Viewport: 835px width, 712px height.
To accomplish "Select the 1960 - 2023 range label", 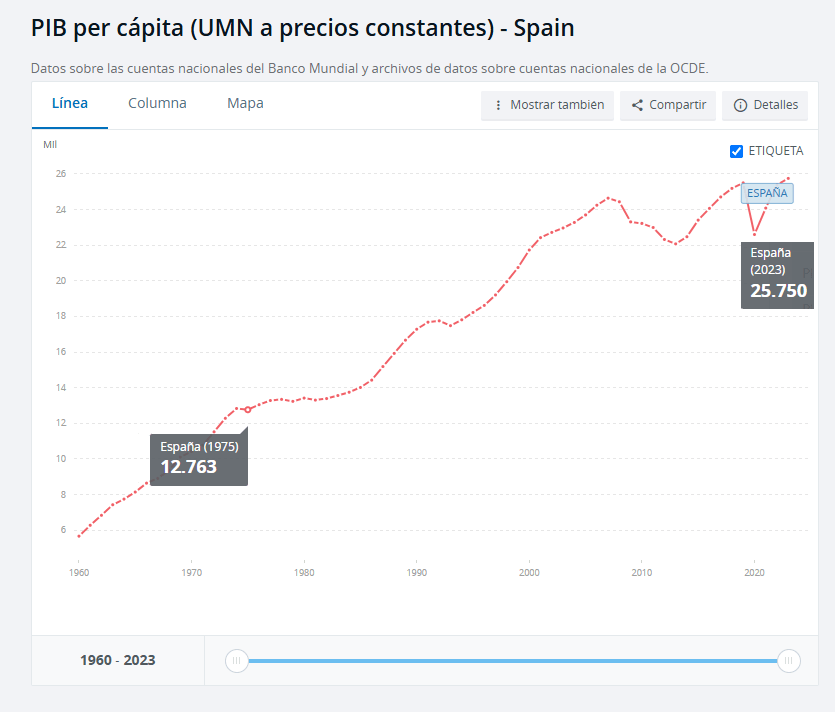I will pos(117,660).
